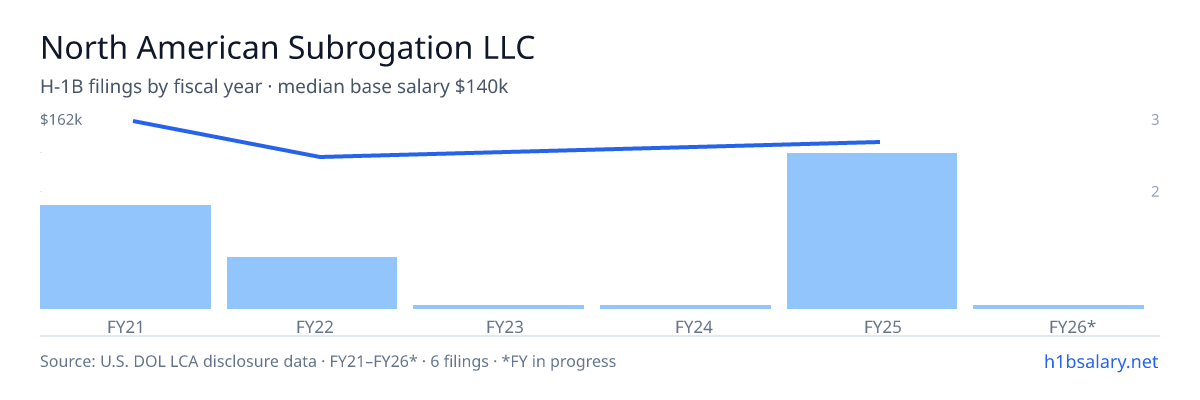Click the tall FY25 filings bar

click(872, 231)
